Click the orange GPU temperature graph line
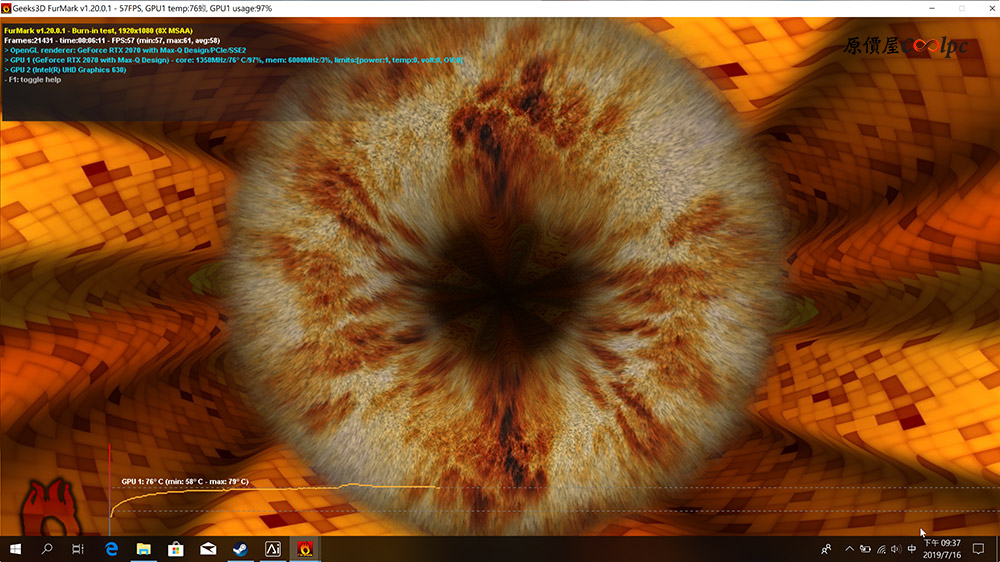This screenshot has height=562, width=1000. (x=274, y=489)
